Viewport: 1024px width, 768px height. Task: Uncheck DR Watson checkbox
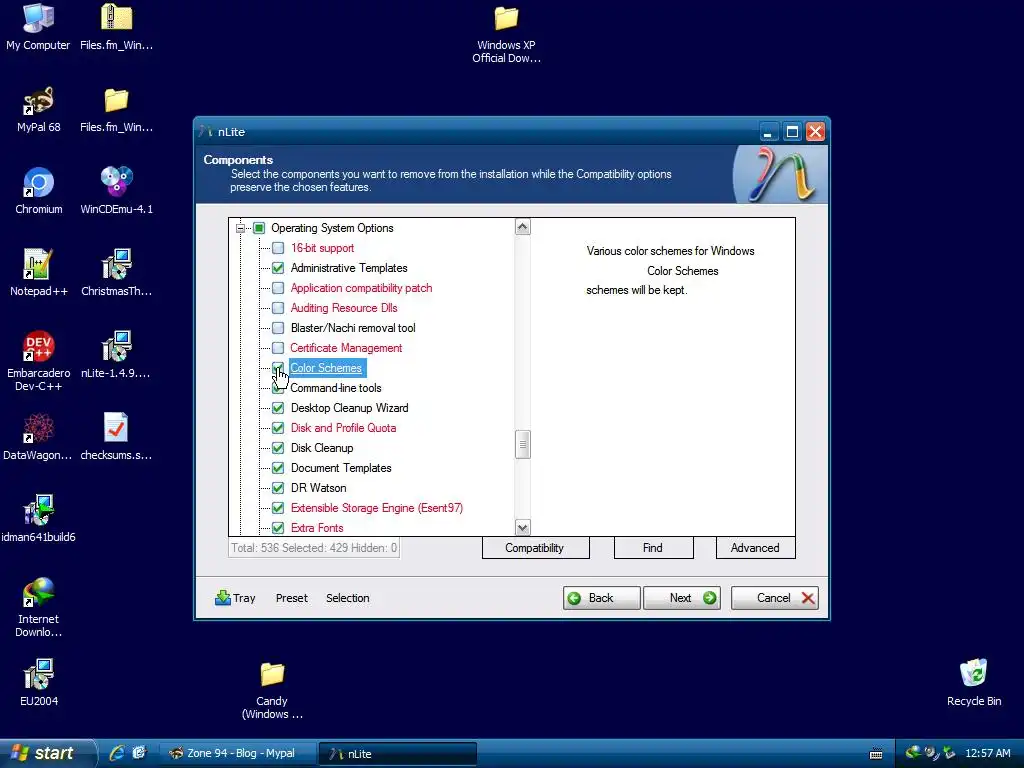tap(278, 488)
